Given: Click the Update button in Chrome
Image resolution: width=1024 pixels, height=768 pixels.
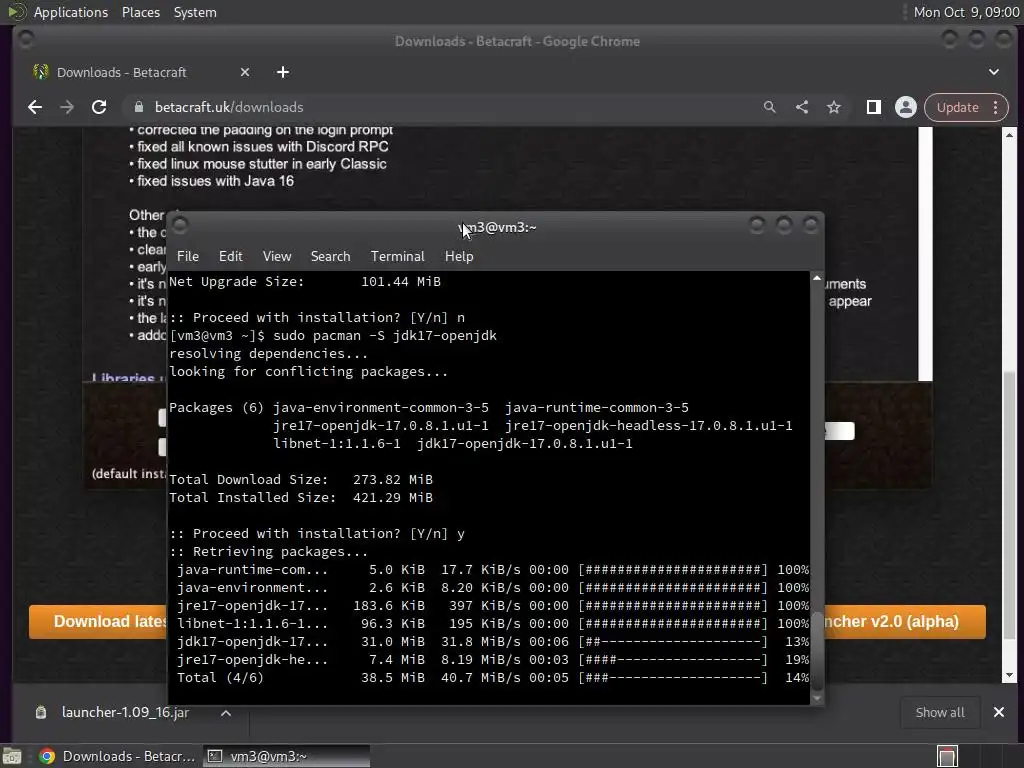Looking at the screenshot, I should tap(957, 107).
